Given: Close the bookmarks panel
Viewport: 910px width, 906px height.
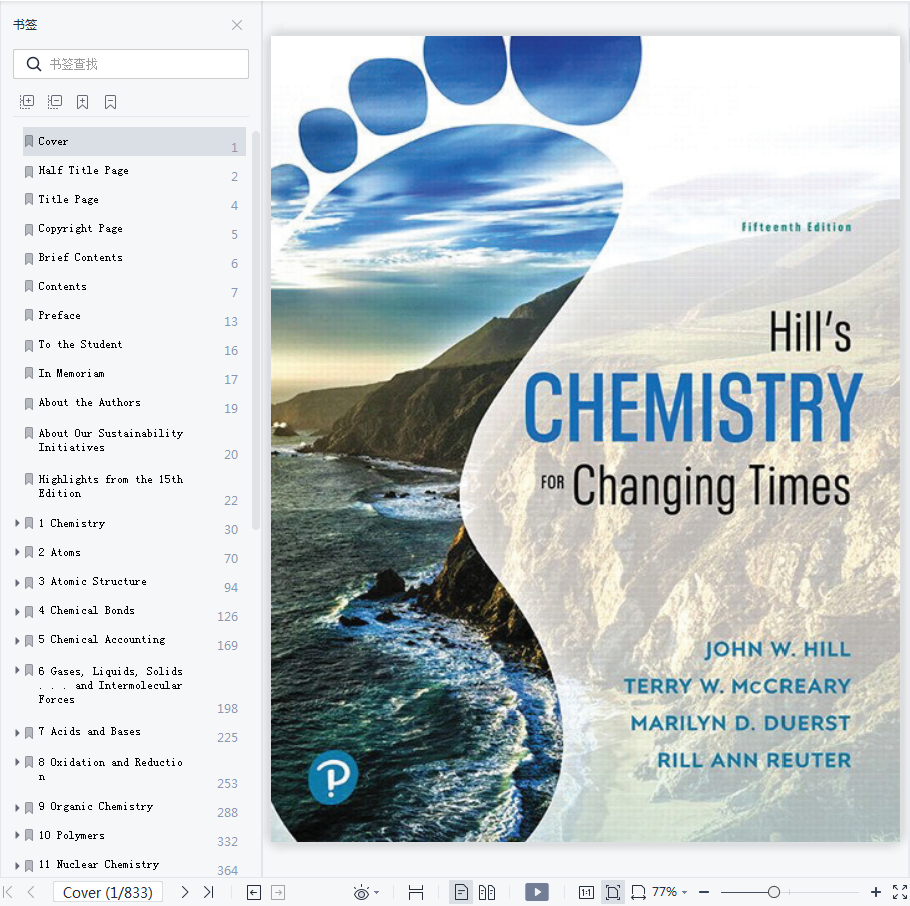Looking at the screenshot, I should 237,25.
